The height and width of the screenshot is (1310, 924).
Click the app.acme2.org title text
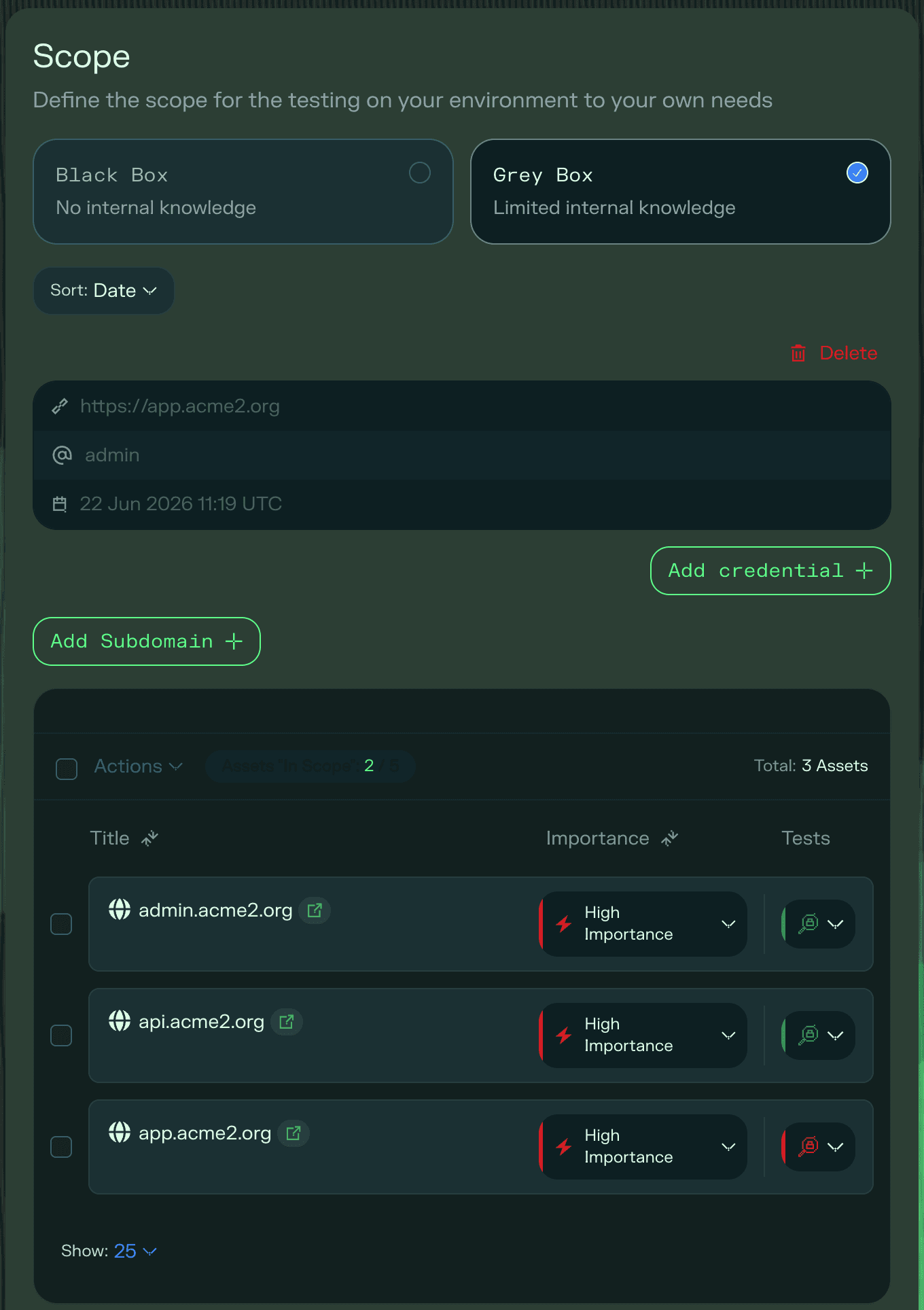tap(205, 1133)
